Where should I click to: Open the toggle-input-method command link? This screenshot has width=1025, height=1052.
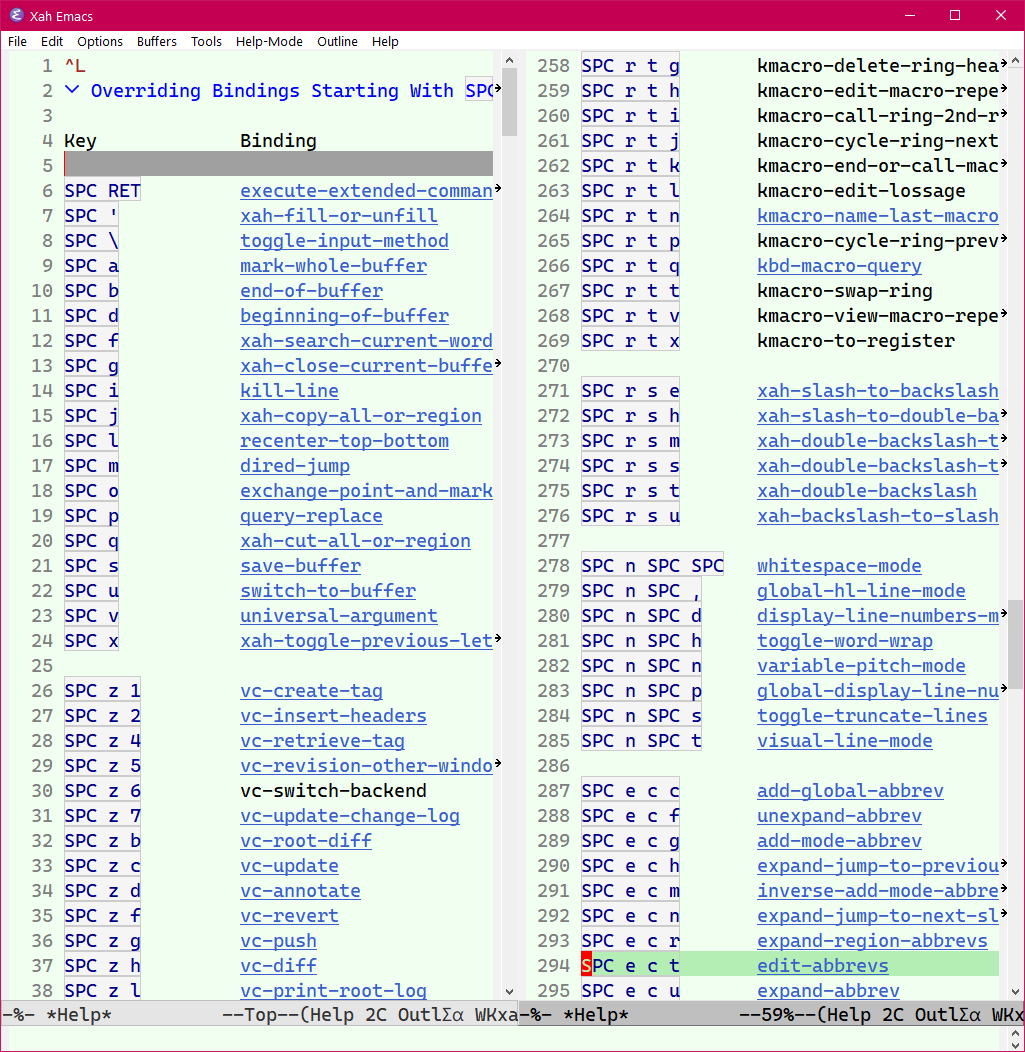[x=344, y=241]
